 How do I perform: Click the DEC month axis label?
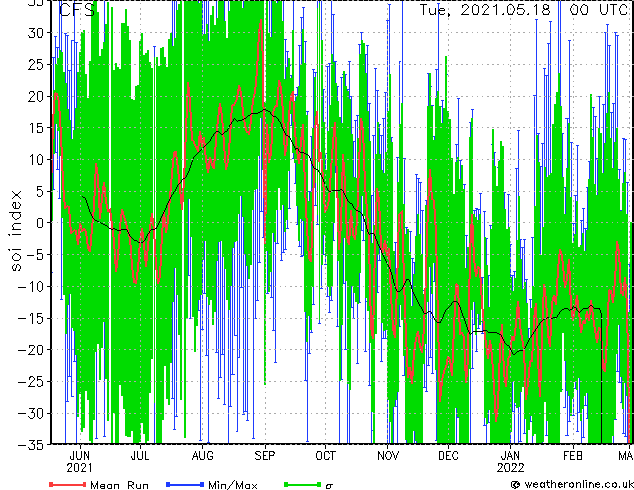tap(448, 456)
